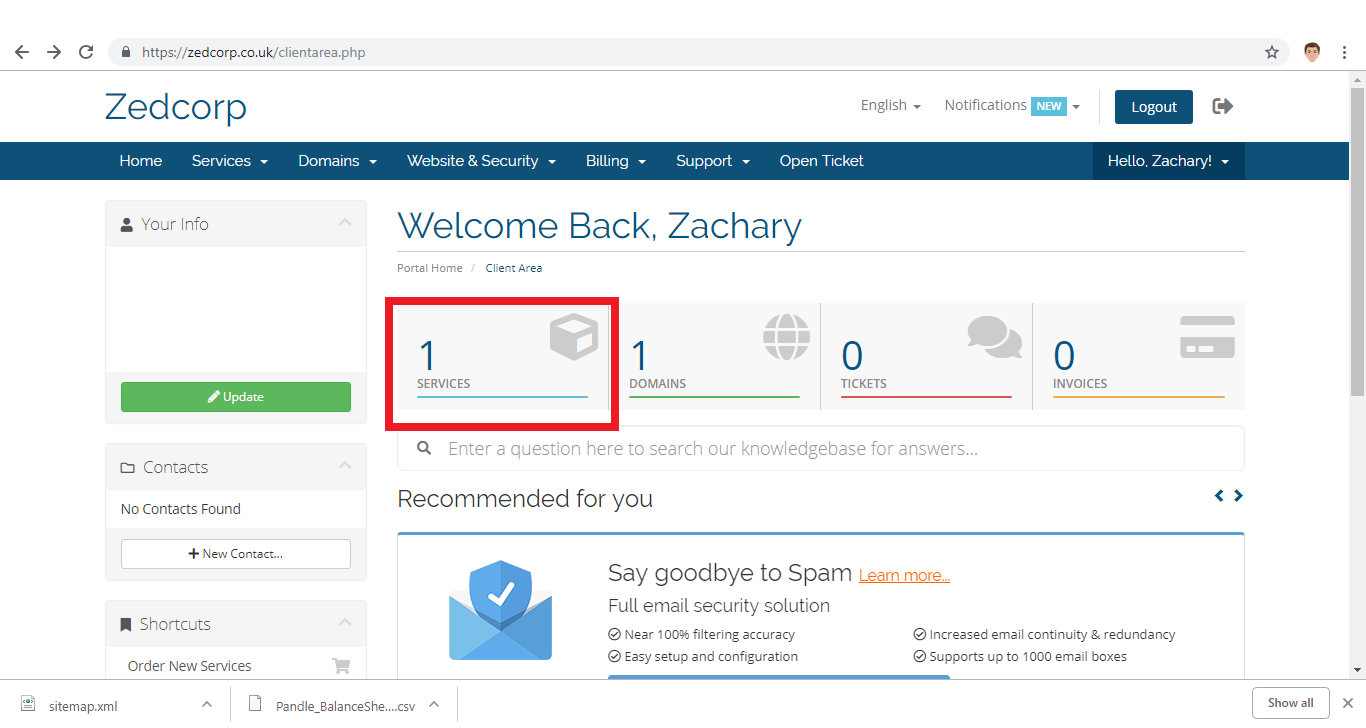The height and width of the screenshot is (728, 1366).
Task: Click the Client Area breadcrumb
Action: [x=514, y=268]
